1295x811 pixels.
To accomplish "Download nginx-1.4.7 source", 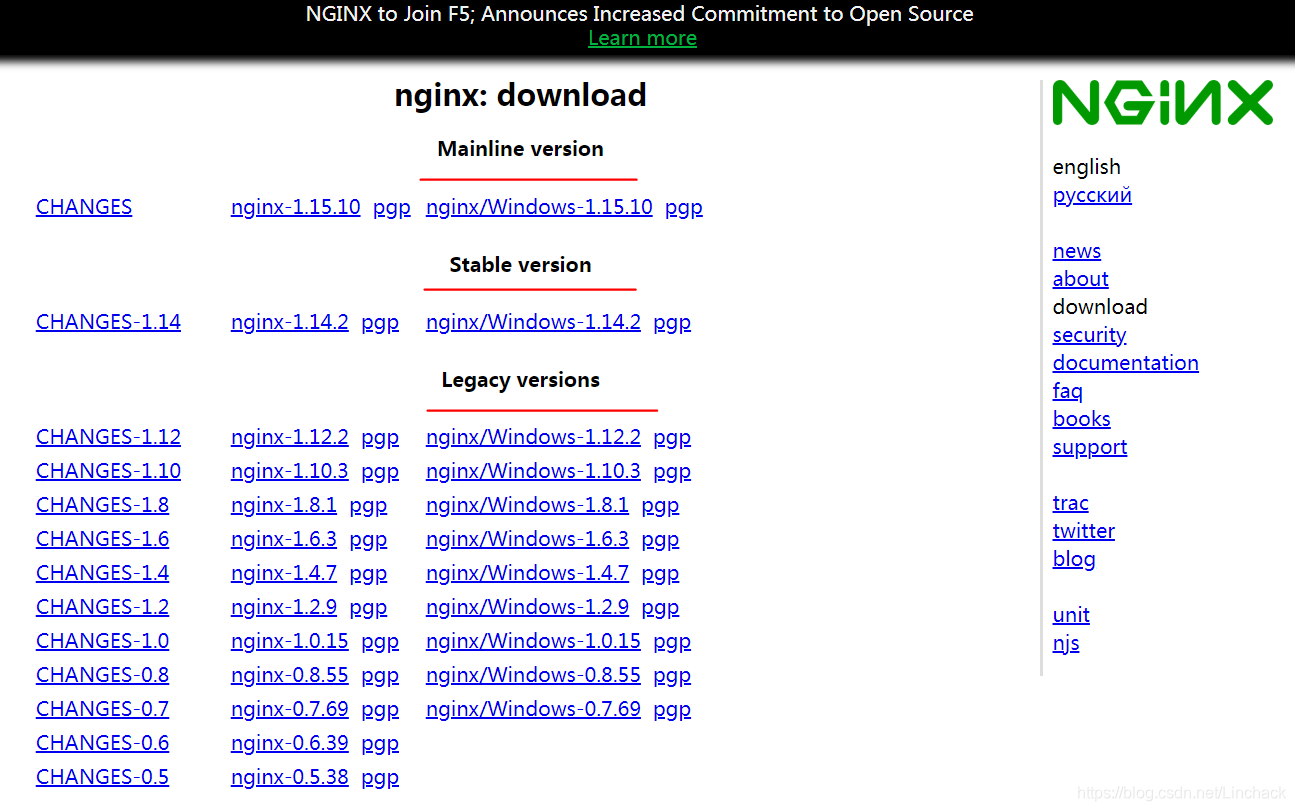I will click(283, 573).
